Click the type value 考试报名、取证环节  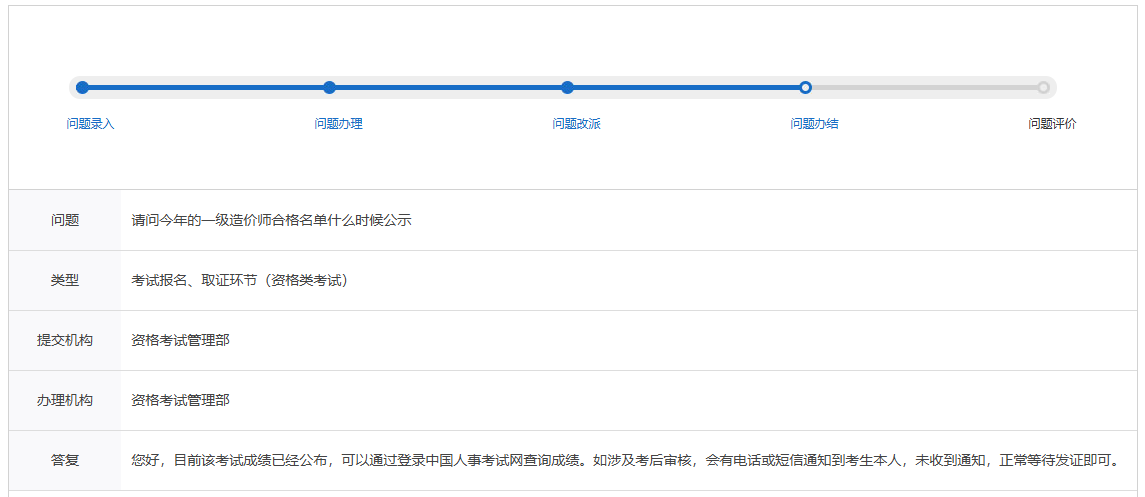[x=239, y=280]
